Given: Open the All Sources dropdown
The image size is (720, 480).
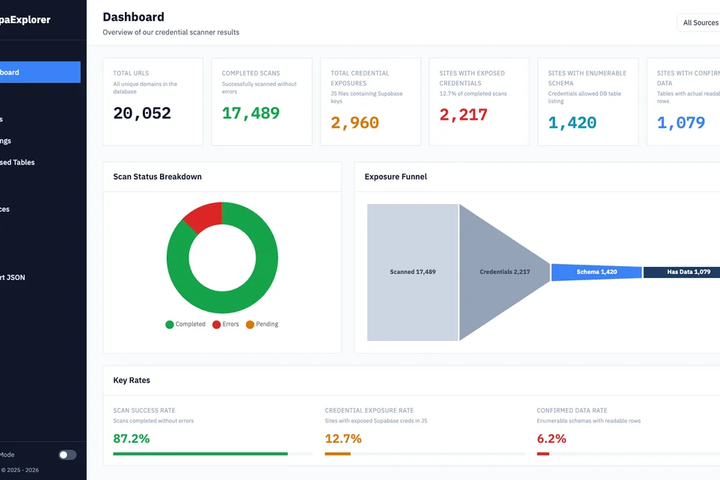Looking at the screenshot, I should (x=698, y=23).
